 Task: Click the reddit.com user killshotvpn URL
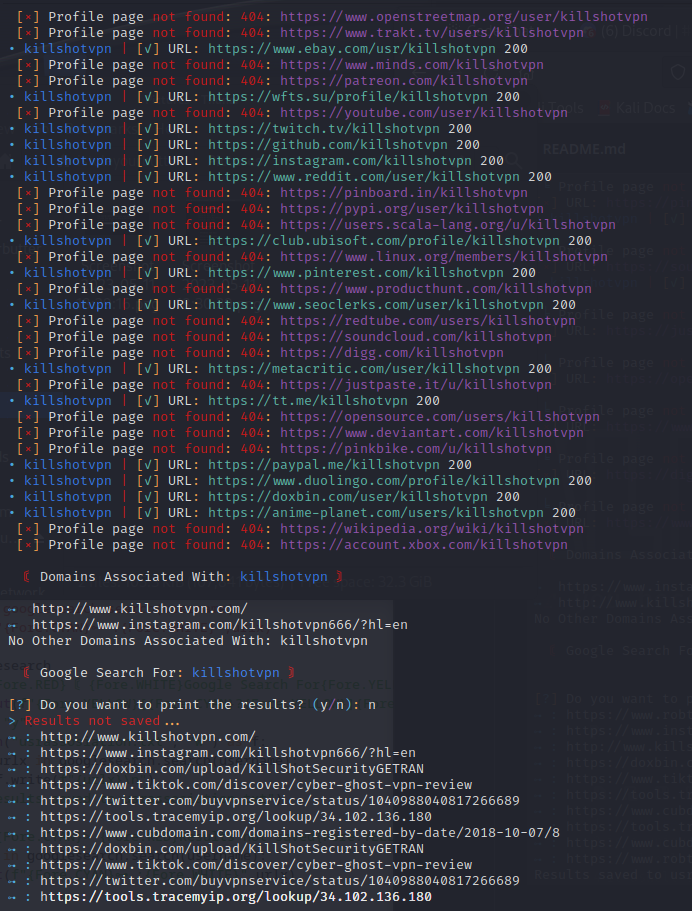[x=364, y=177]
